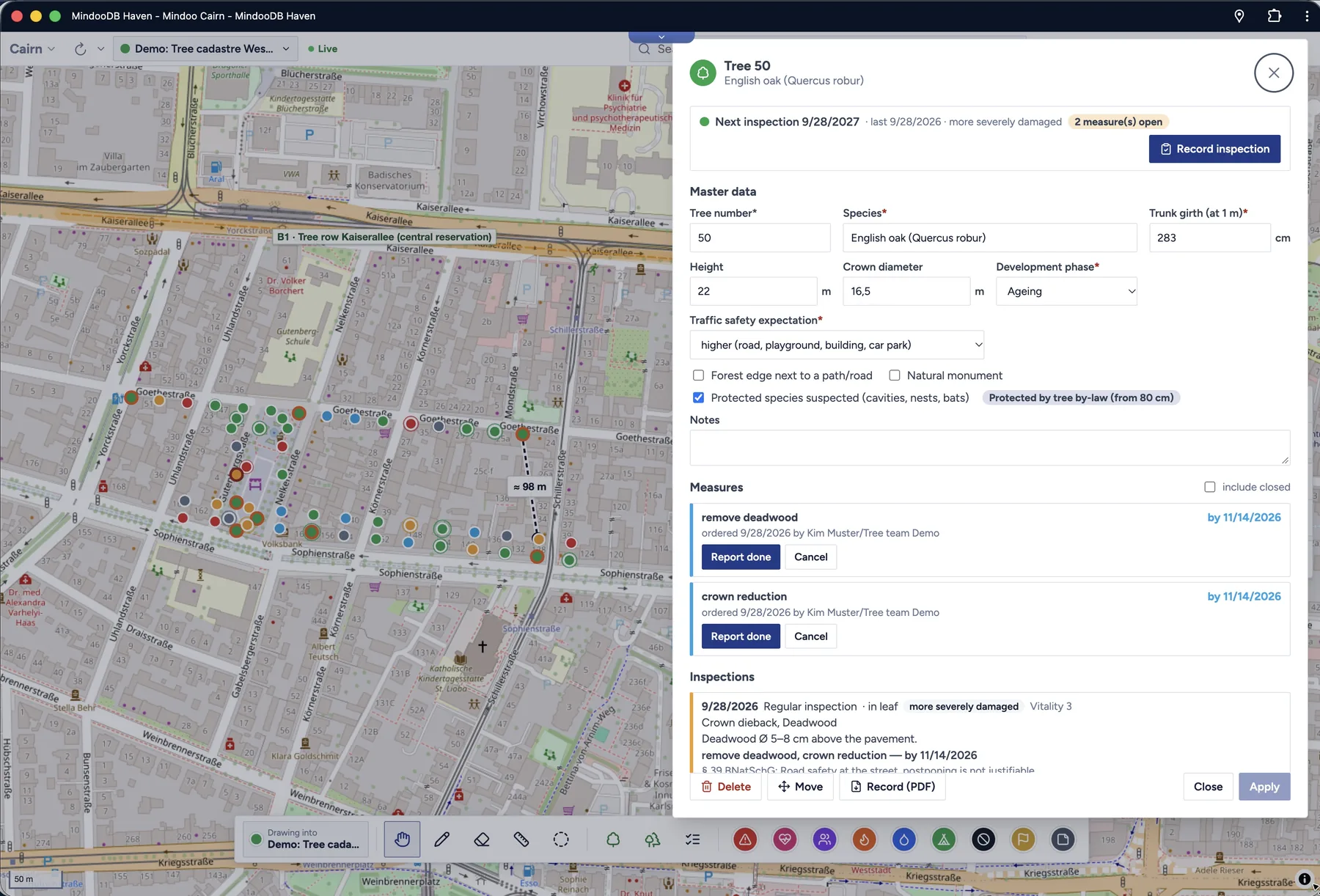This screenshot has height=896, width=1320.
Task: Choose the blue water drop marker
Action: pyautogui.click(x=903, y=840)
